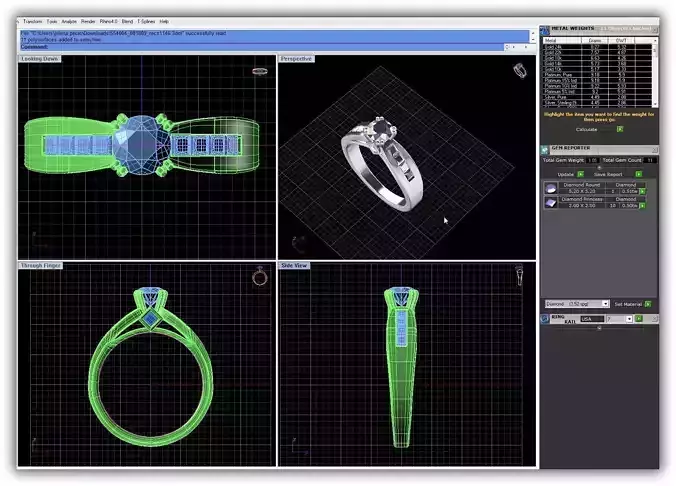Open the Render menu
Image resolution: width=676 pixels, height=486 pixels.
tap(88, 21)
